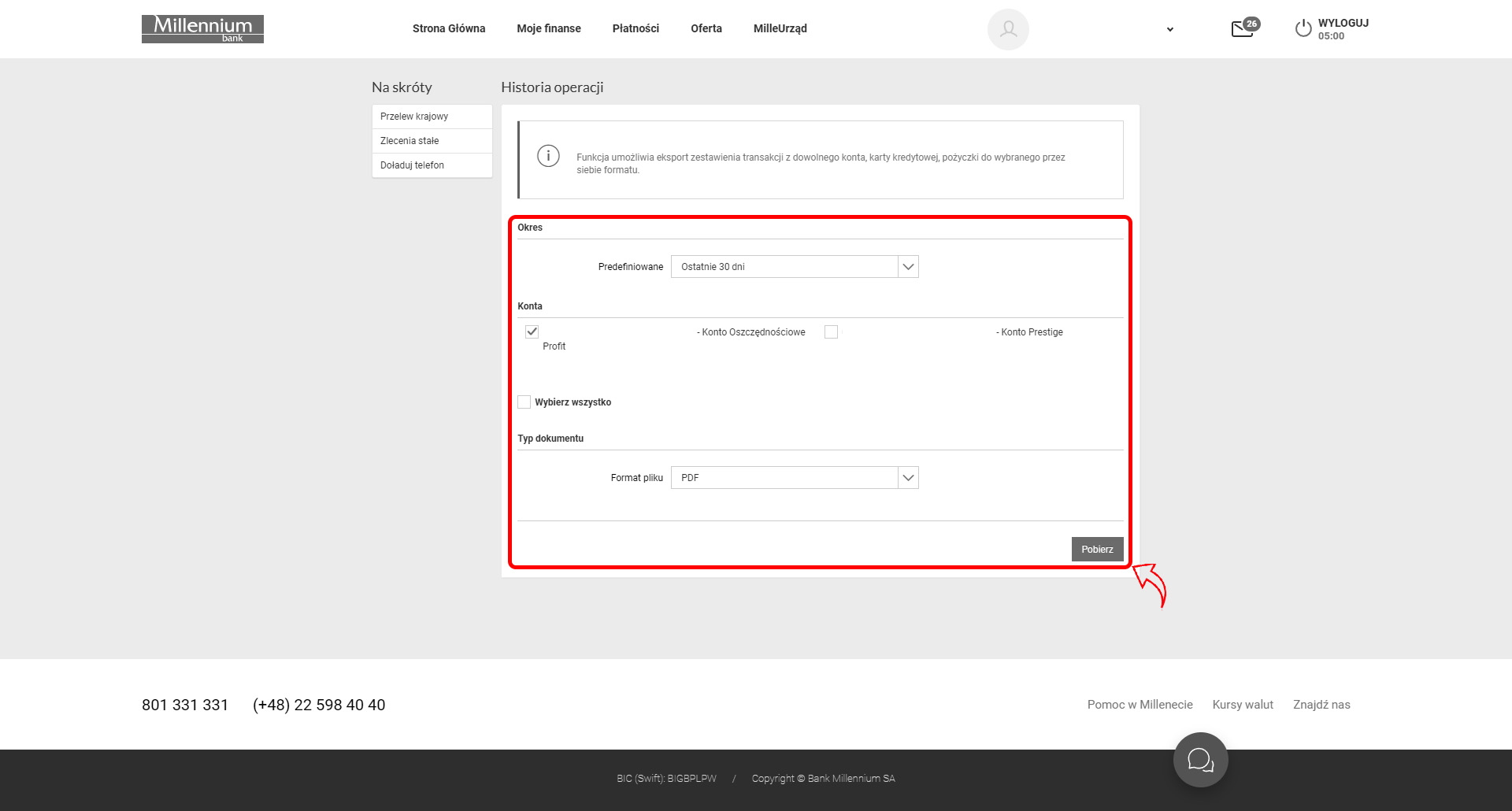Open the user profile avatar

point(1008,29)
